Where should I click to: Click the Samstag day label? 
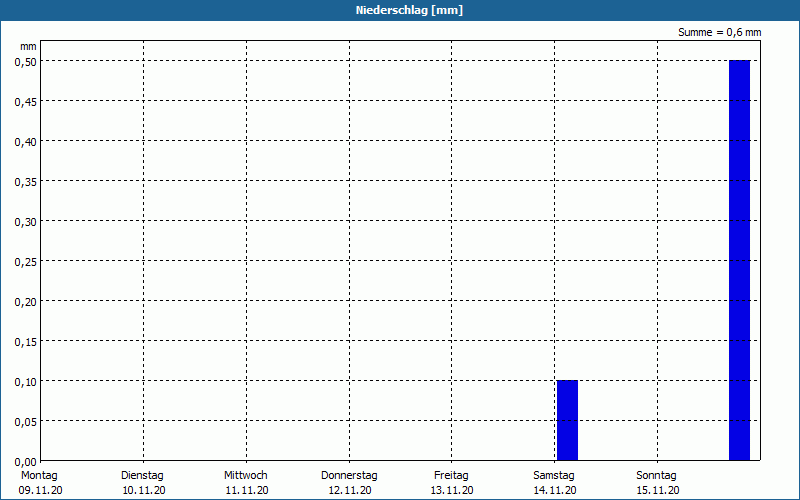tap(554, 476)
